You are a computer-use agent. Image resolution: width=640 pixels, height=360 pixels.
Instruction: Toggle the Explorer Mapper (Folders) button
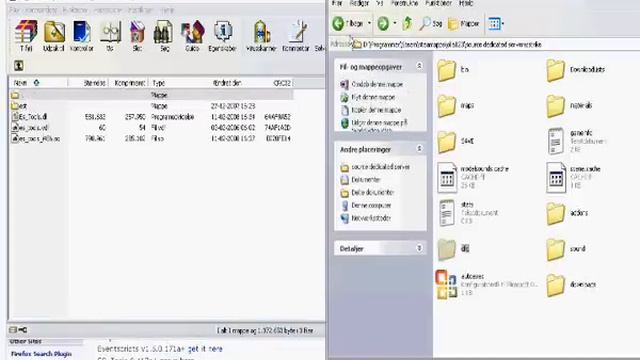click(464, 24)
